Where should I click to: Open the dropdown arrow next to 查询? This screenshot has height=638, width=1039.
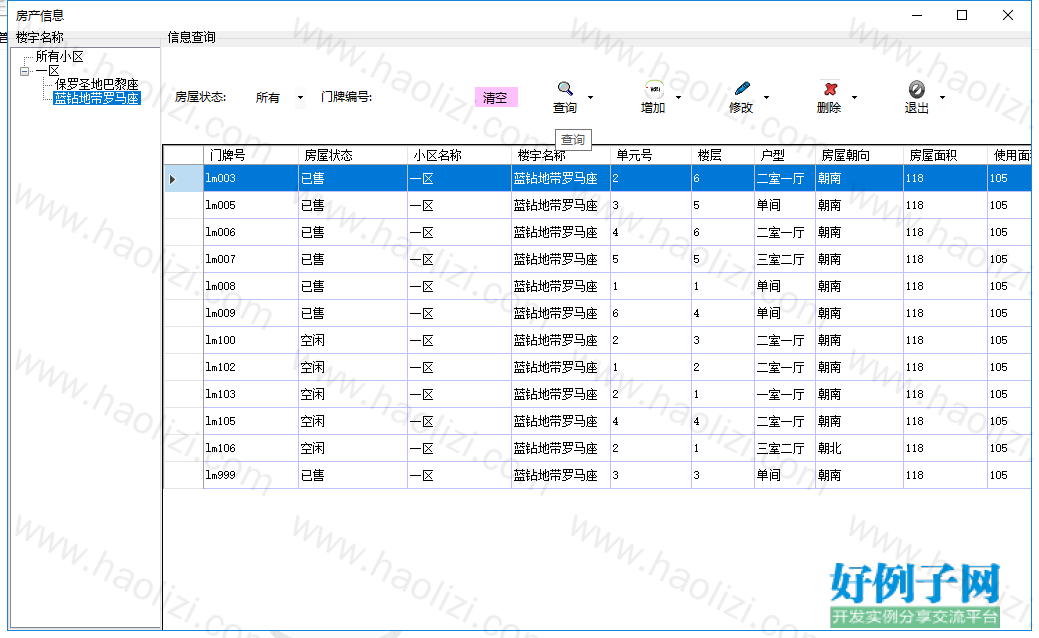(x=590, y=97)
